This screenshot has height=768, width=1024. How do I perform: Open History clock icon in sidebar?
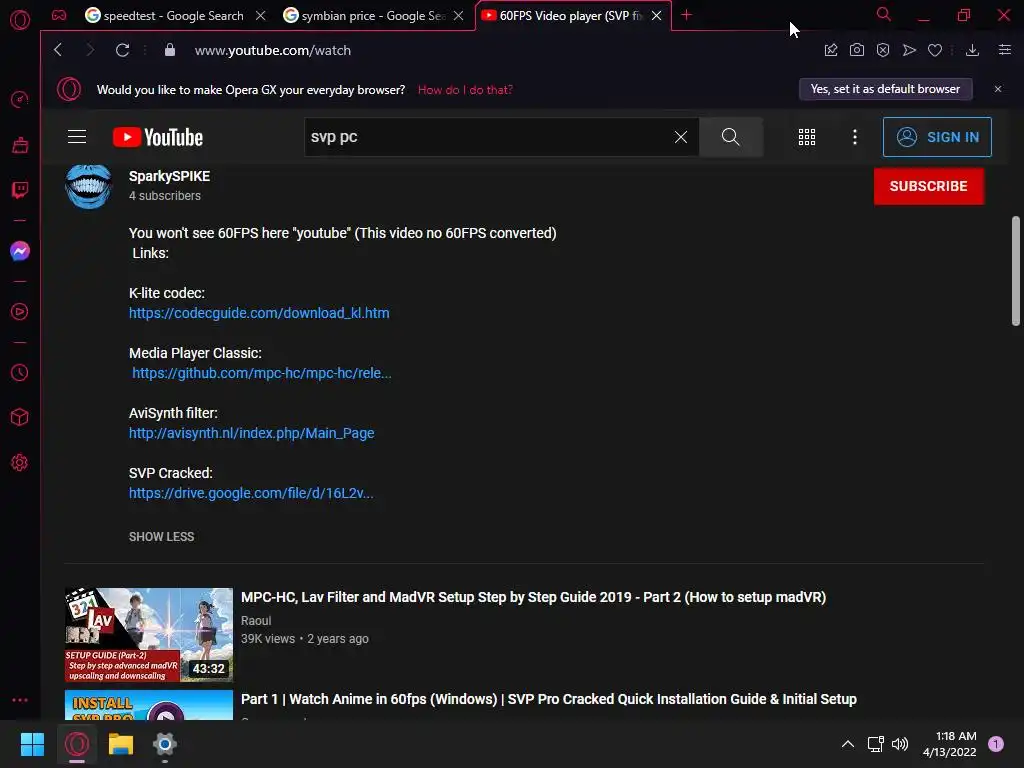(20, 373)
